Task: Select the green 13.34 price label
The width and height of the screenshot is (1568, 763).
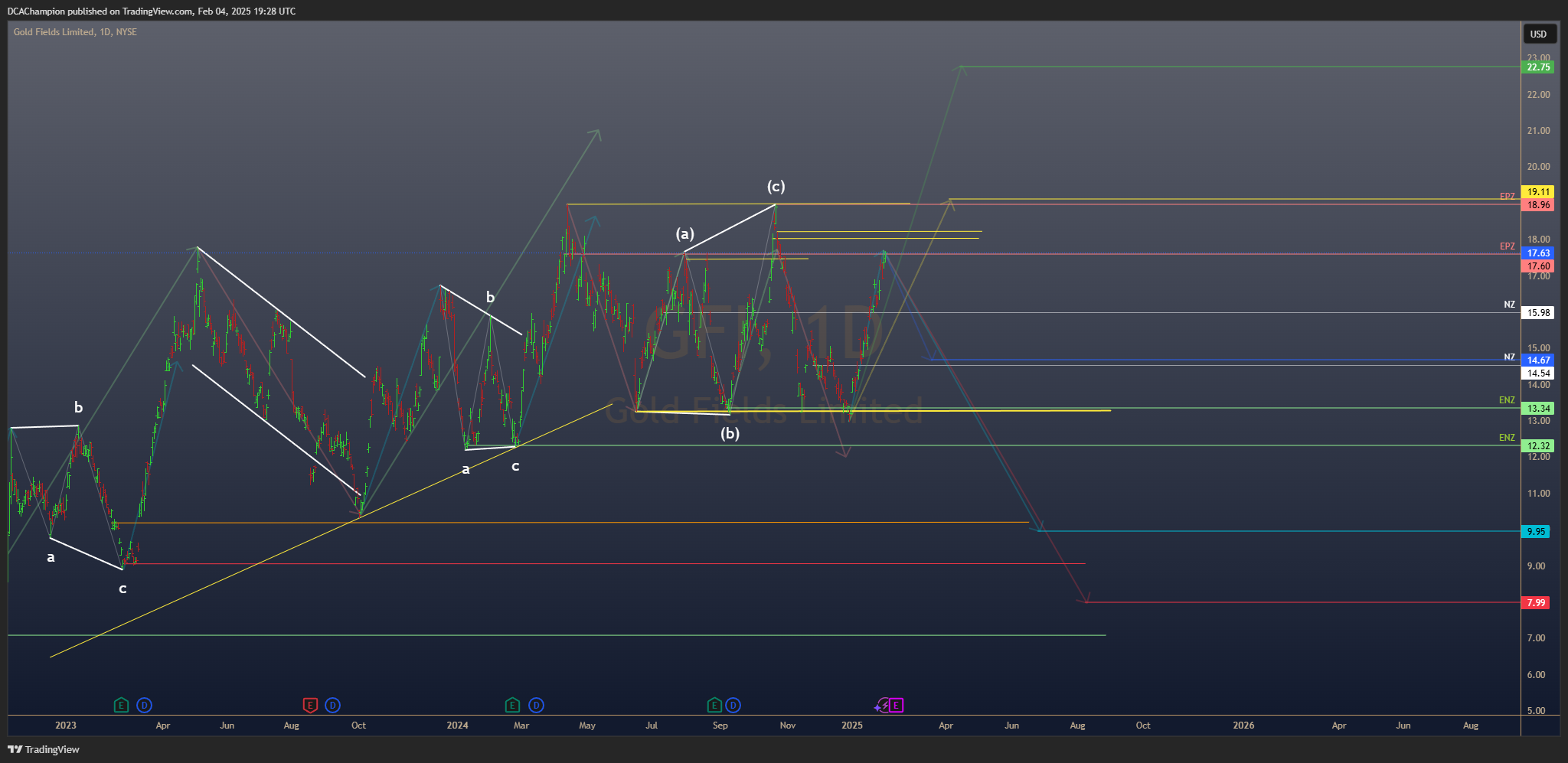Action: tap(1538, 409)
